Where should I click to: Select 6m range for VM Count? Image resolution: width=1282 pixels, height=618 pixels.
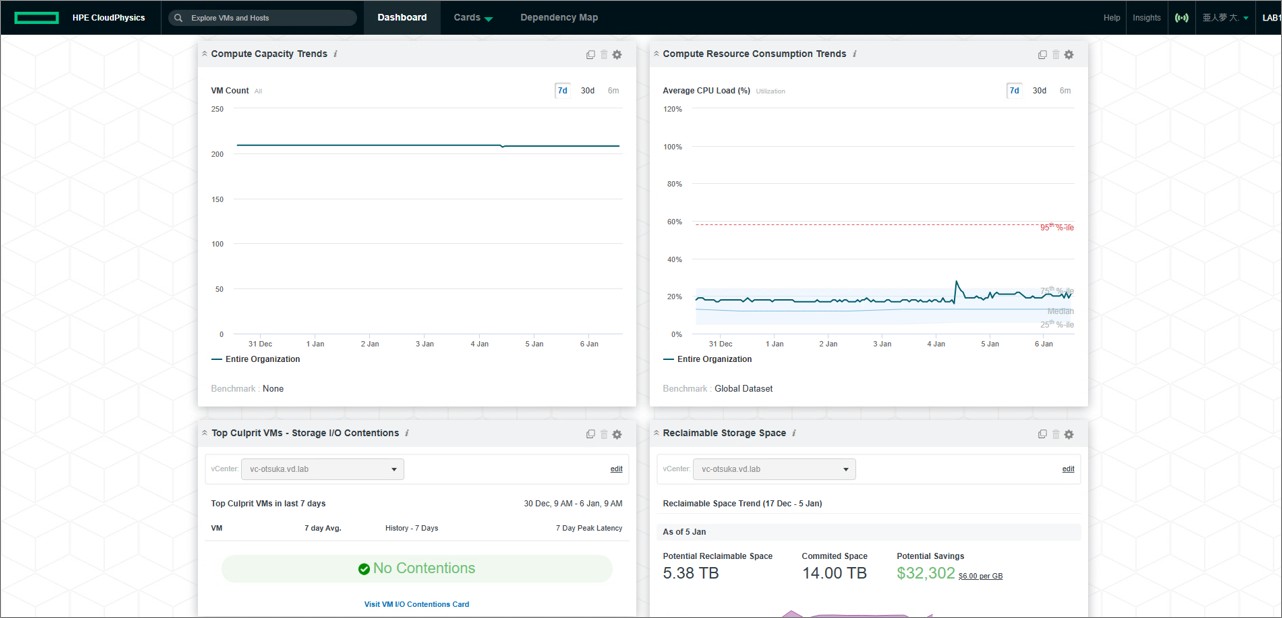[613, 91]
